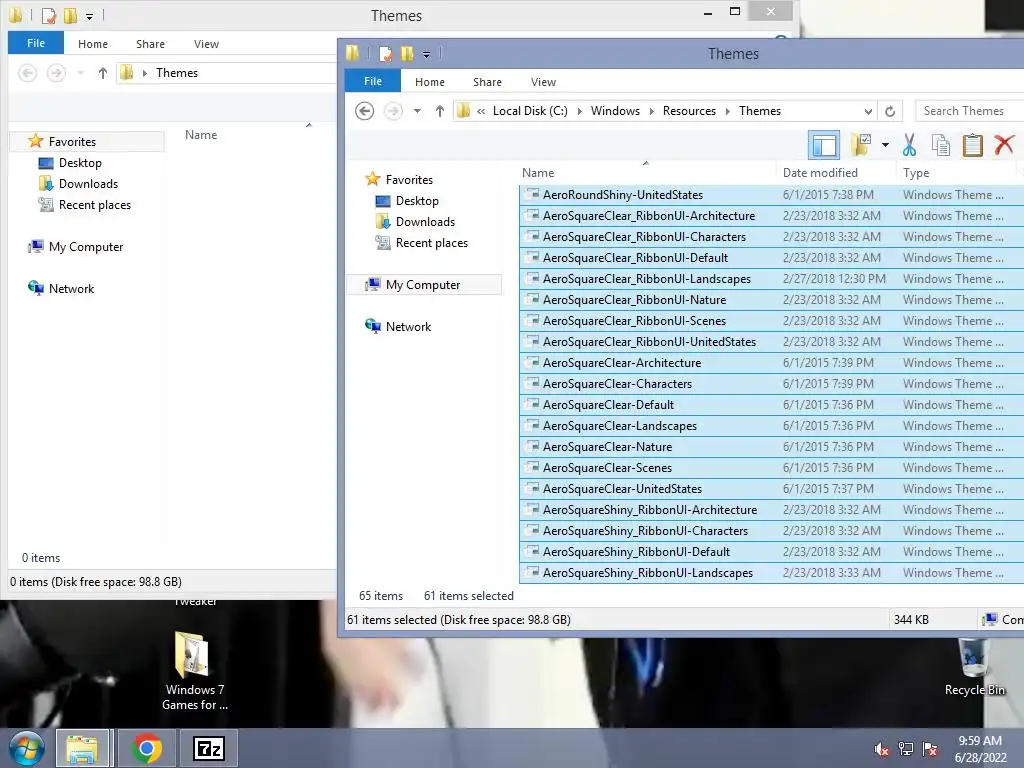Open Customize Quick Access Toolbar dropdown in front window

pos(426,55)
